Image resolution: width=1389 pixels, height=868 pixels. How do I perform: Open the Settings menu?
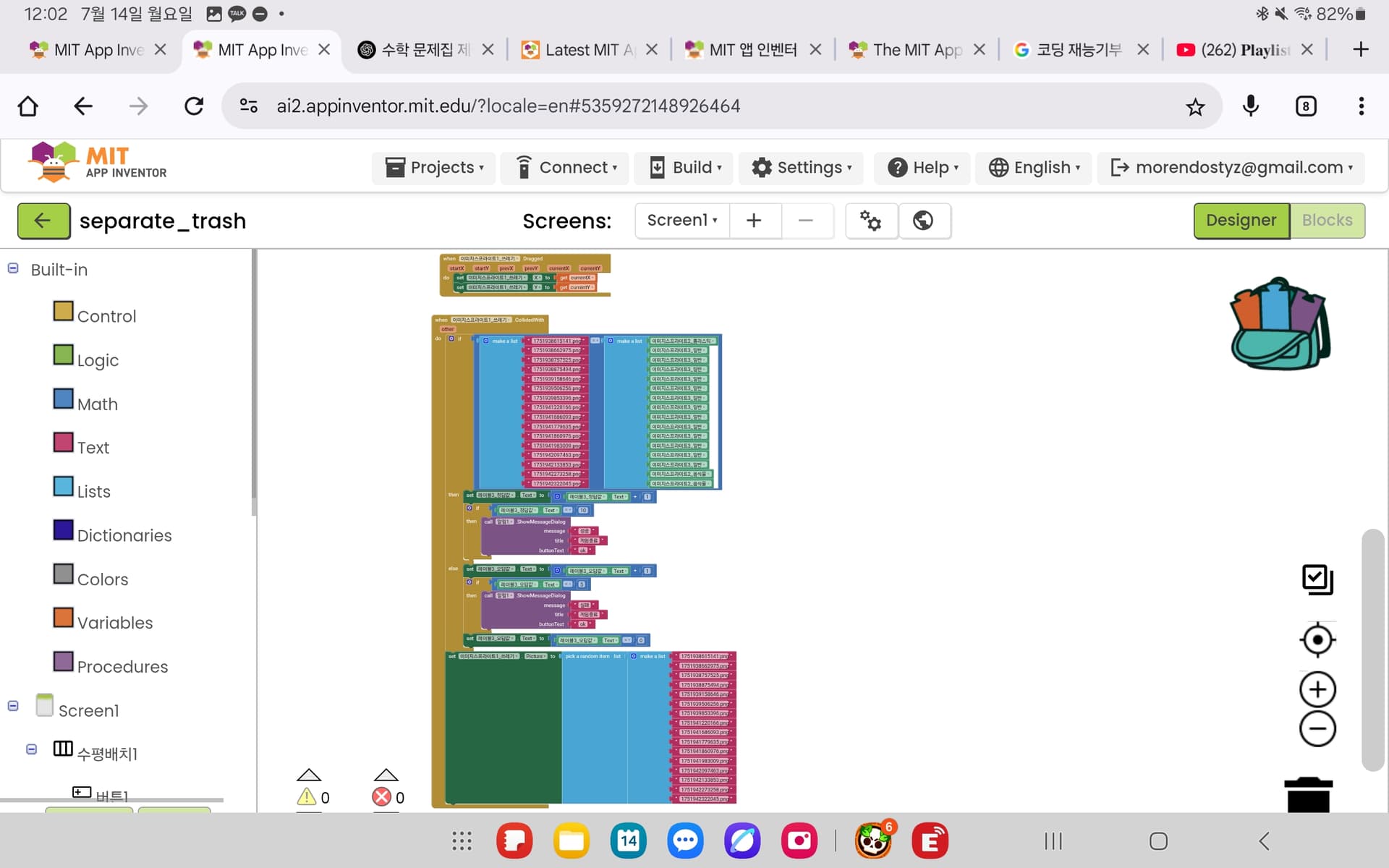[x=802, y=168]
